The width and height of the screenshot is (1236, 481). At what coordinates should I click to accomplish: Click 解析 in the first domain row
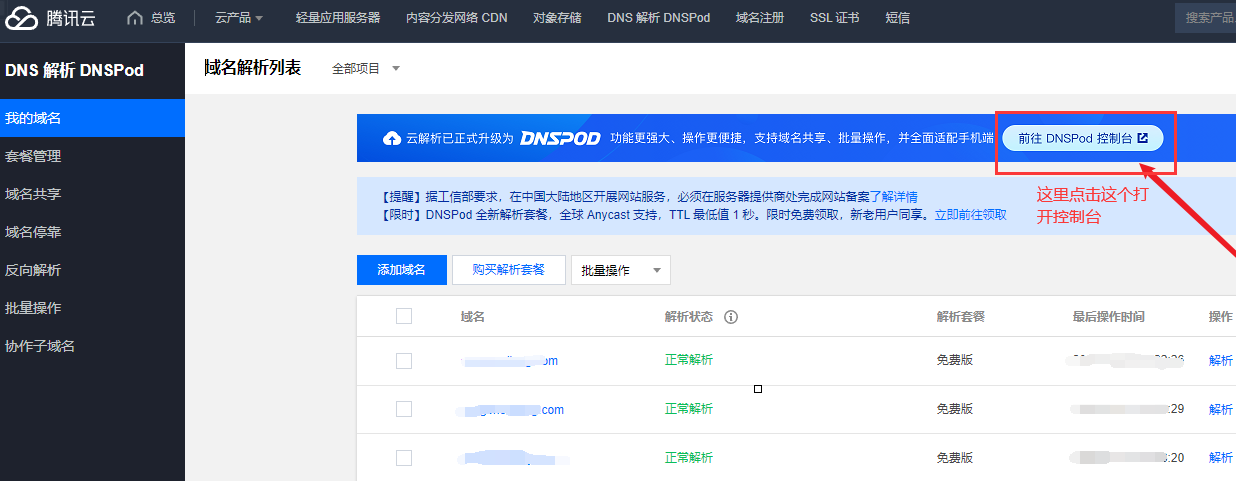tap(1221, 361)
